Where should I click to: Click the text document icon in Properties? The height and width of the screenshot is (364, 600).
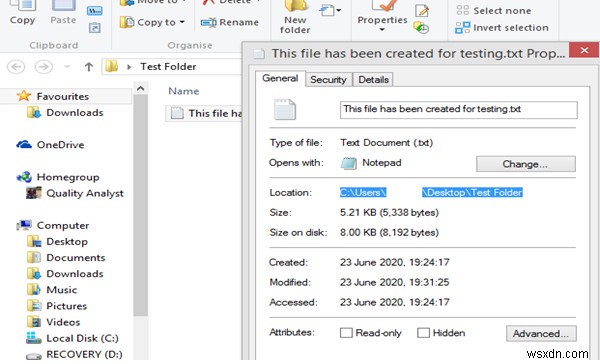[x=285, y=109]
